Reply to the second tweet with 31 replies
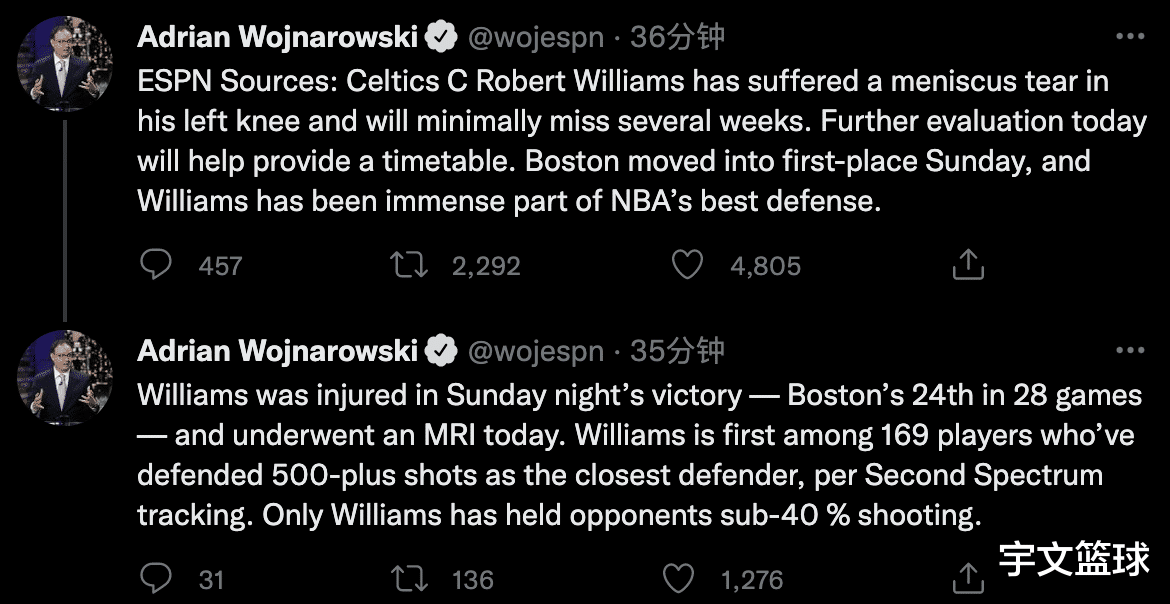 [x=156, y=579]
